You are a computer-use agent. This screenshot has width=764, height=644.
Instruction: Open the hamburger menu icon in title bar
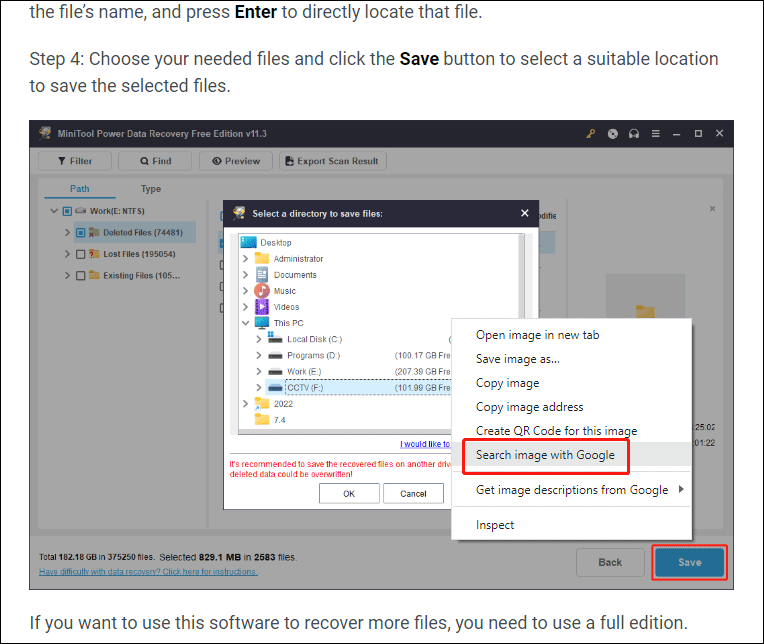[655, 133]
